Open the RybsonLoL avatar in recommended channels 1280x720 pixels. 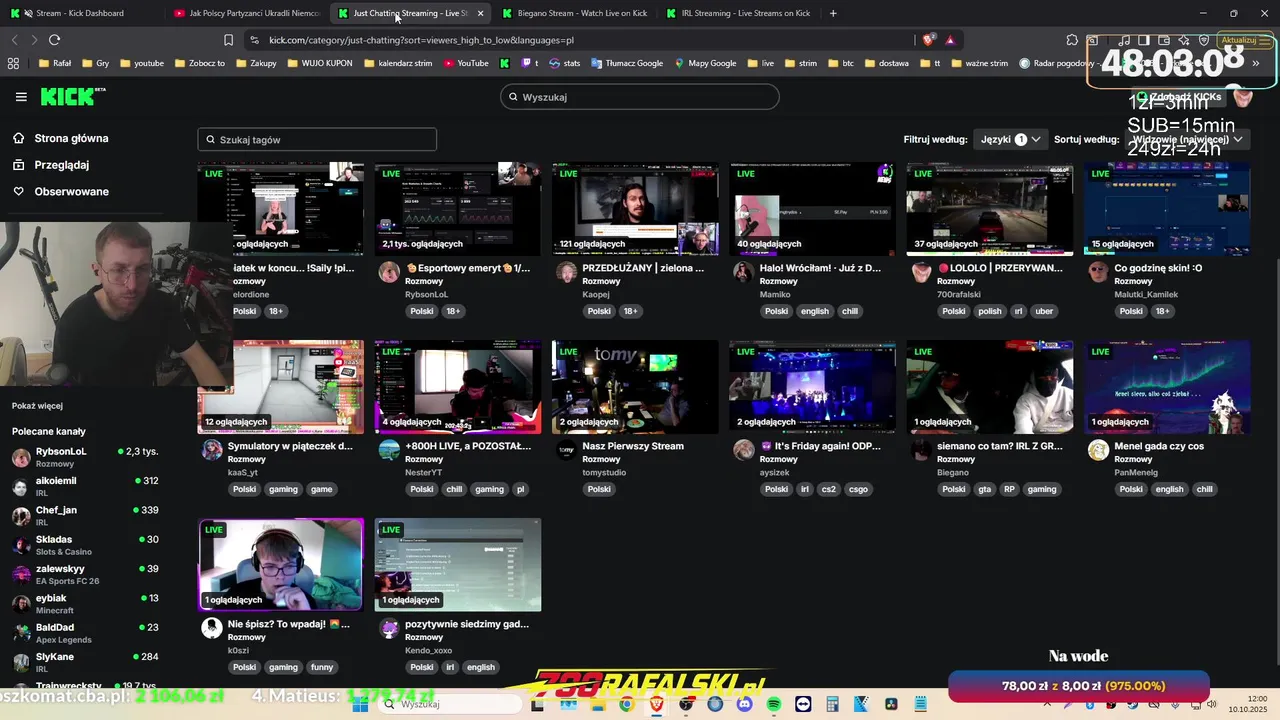(x=21, y=457)
